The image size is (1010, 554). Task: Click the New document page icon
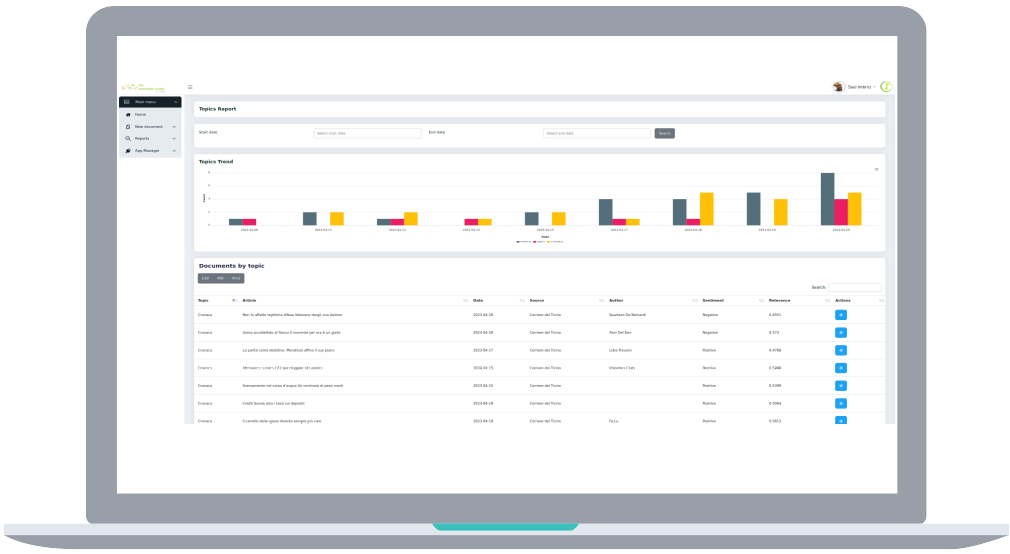click(x=128, y=127)
